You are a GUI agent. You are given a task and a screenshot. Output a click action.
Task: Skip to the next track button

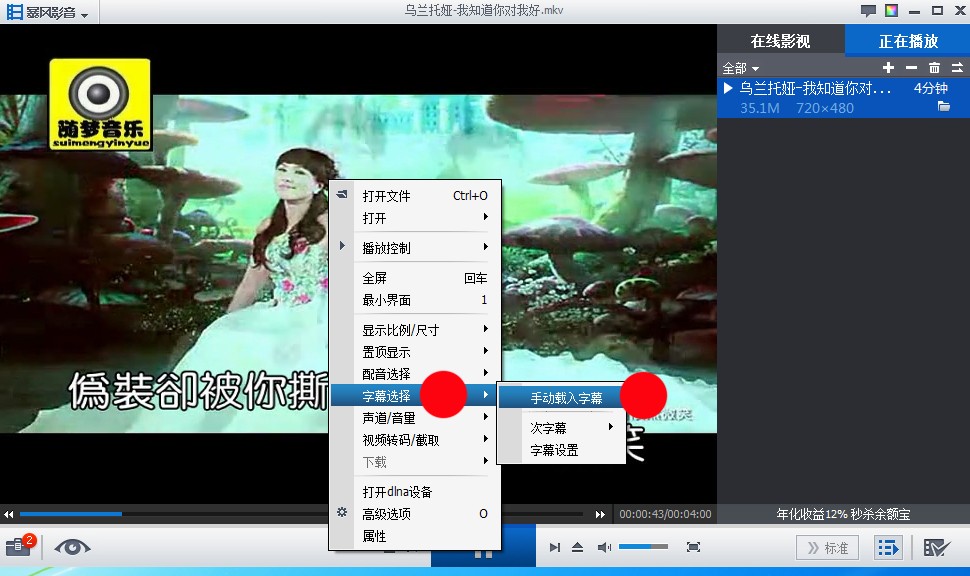coord(555,547)
